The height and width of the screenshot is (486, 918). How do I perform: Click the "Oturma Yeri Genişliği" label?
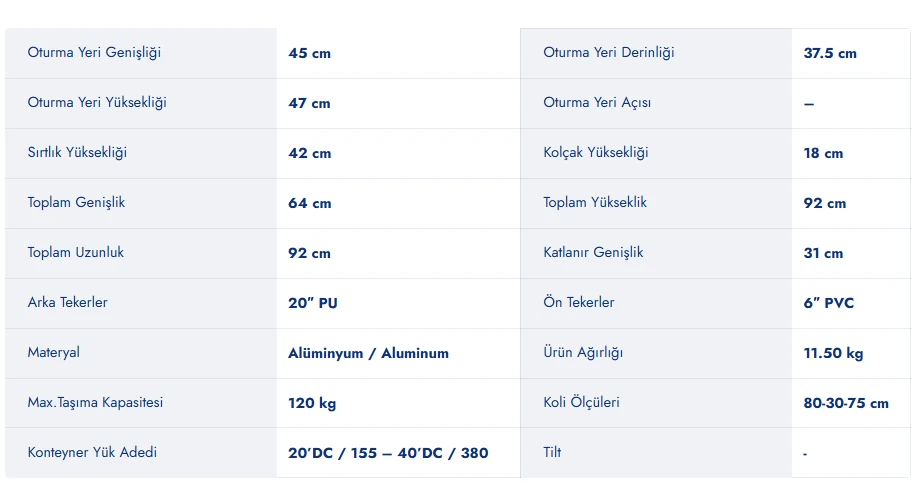pos(94,53)
